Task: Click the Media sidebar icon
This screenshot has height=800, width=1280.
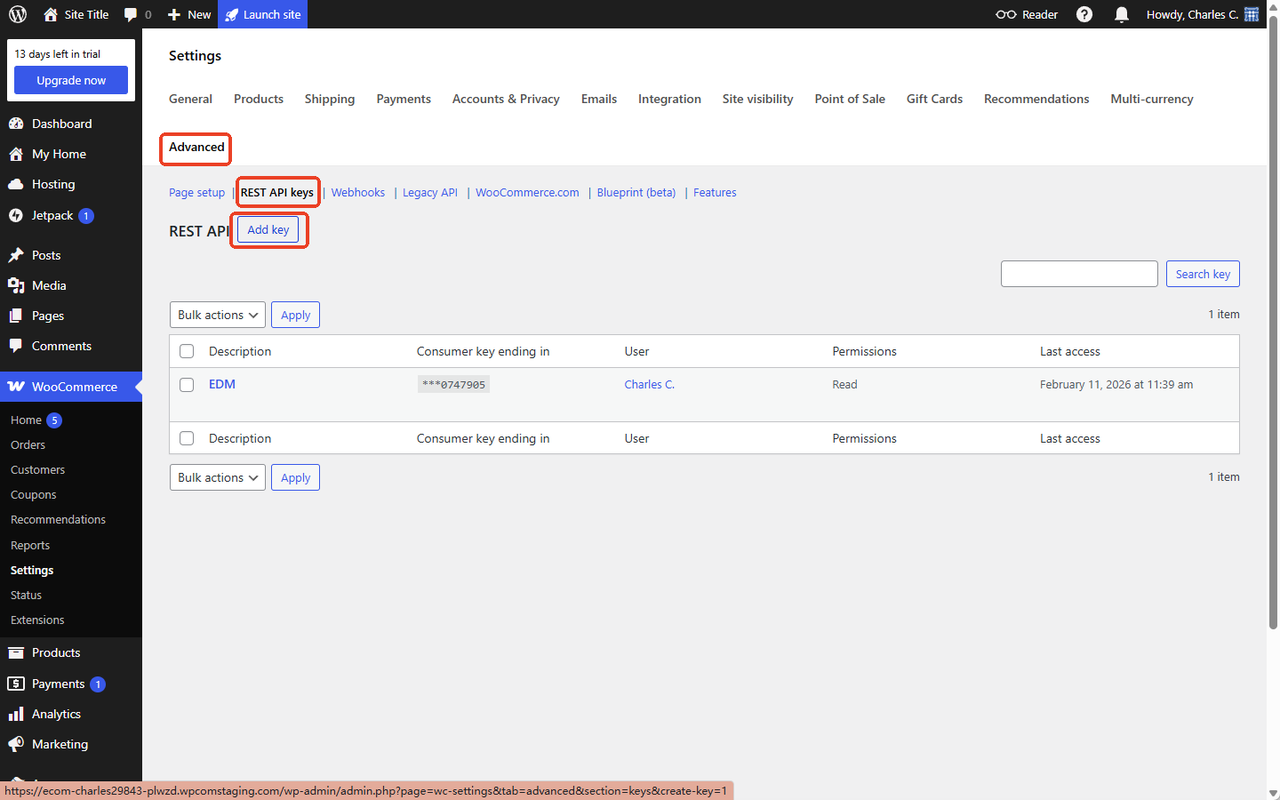Action: tap(16, 285)
